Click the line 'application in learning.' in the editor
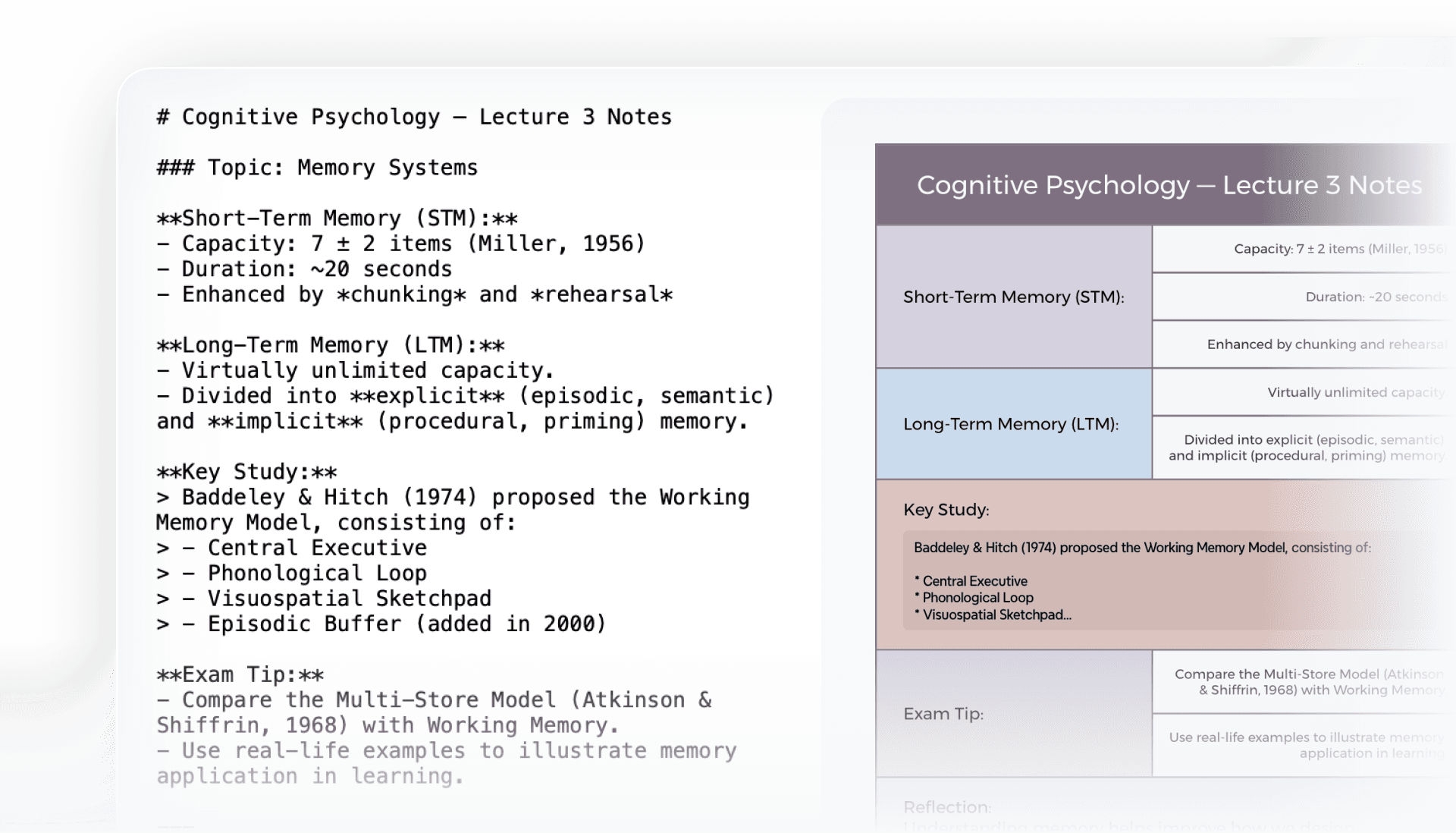Screen dimensions: 1456x833 click(x=310, y=776)
